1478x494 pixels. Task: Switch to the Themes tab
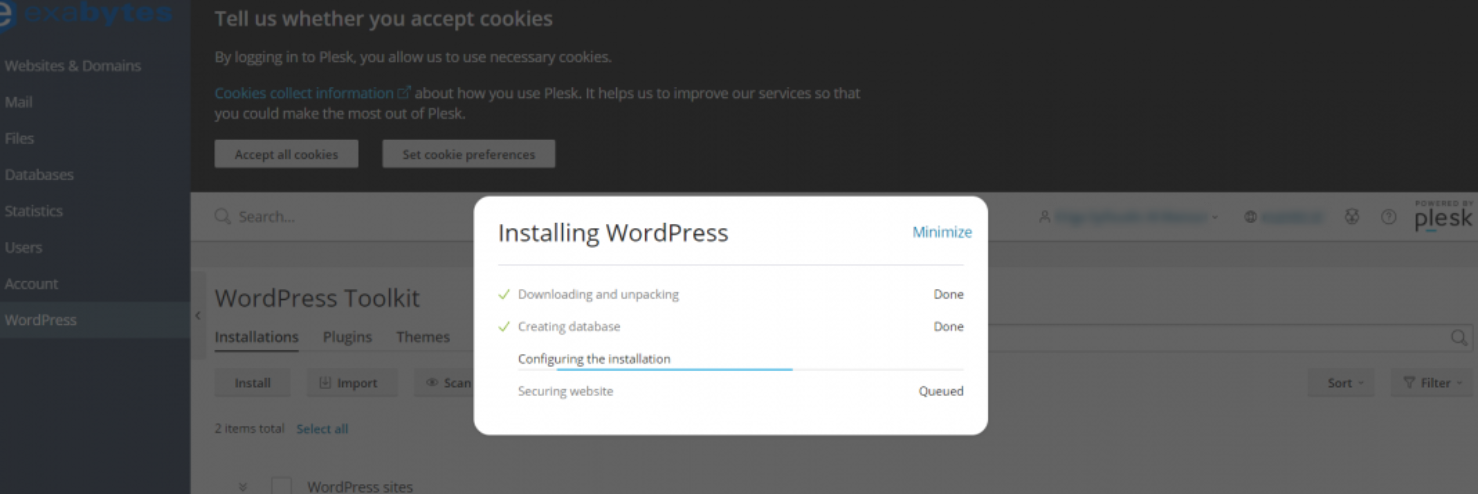pyautogui.click(x=422, y=337)
